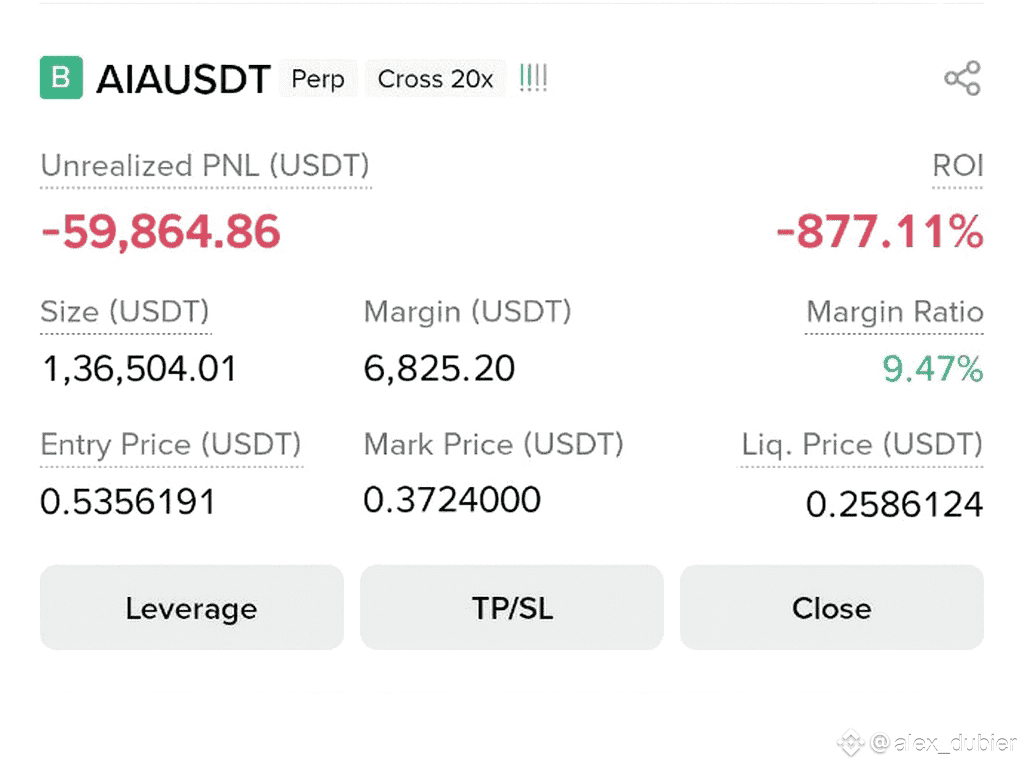1024x768 pixels.
Task: Tap the ROI label for details
Action: click(x=957, y=166)
